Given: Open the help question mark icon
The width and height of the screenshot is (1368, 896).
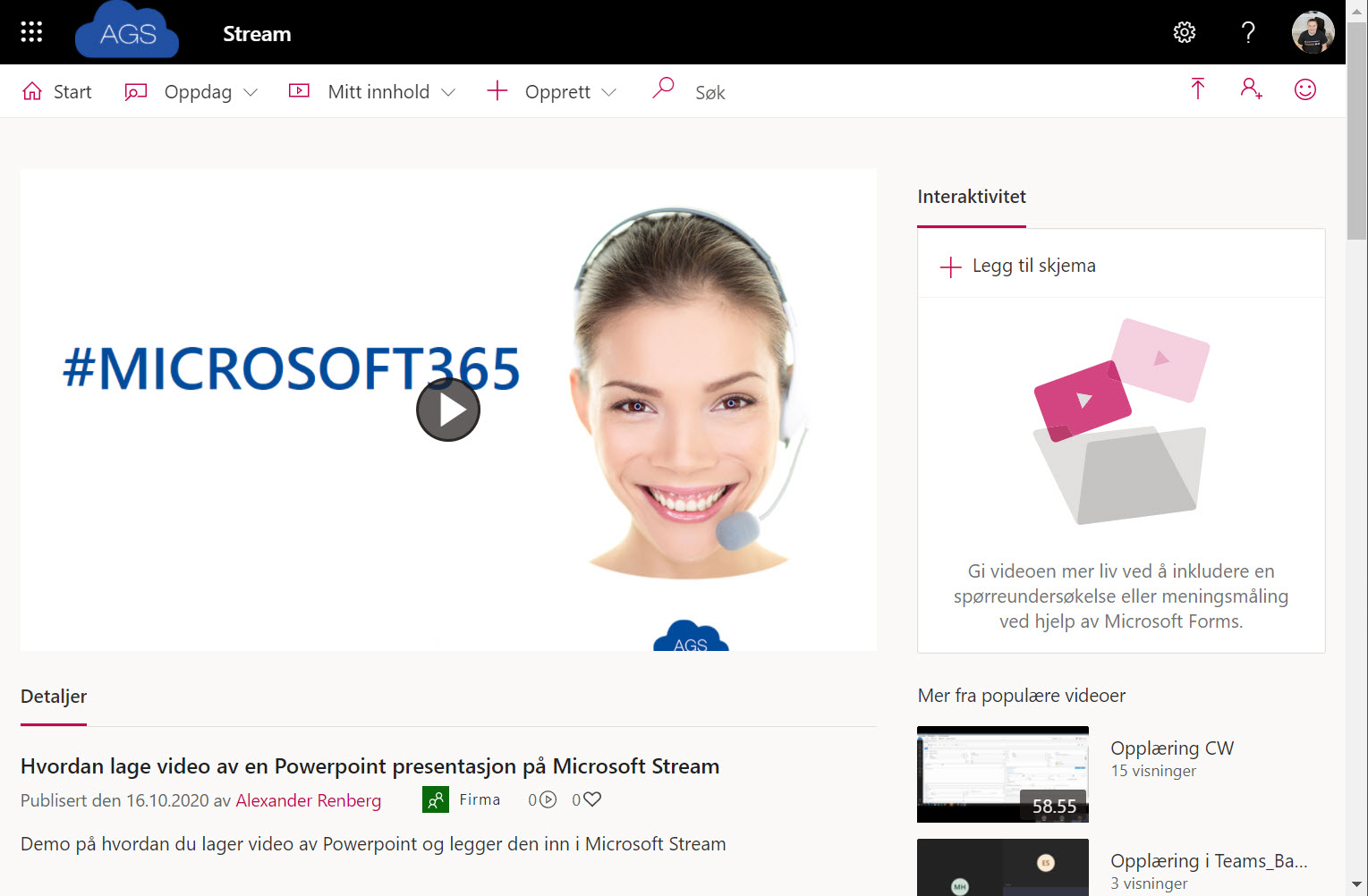Looking at the screenshot, I should [1248, 33].
